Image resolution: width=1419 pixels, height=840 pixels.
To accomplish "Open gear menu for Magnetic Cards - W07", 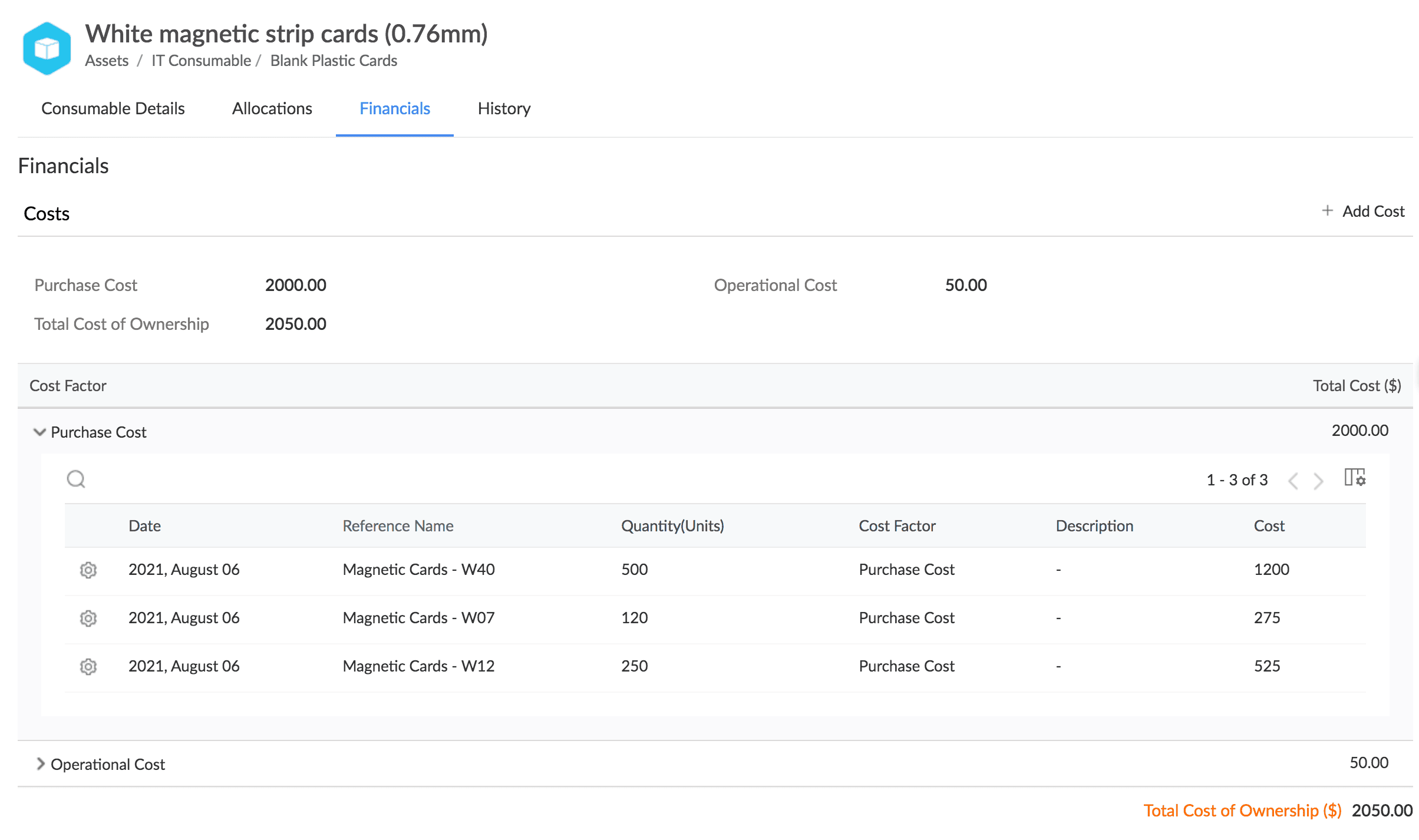I will 88,619.
